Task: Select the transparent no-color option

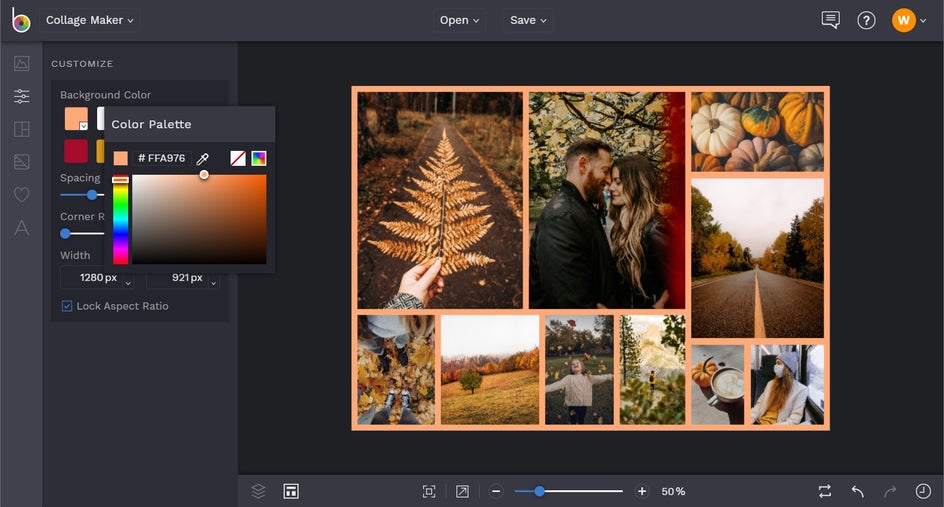Action: (238, 158)
